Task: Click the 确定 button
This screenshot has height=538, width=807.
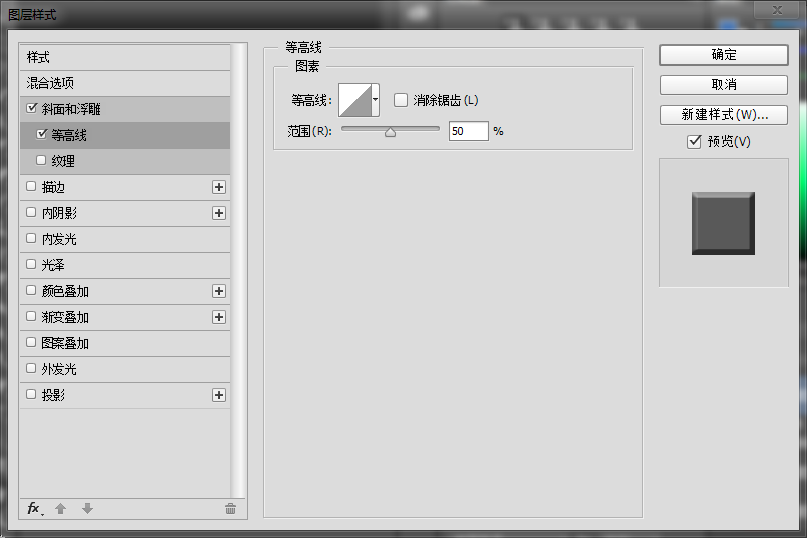Action: [x=723, y=55]
